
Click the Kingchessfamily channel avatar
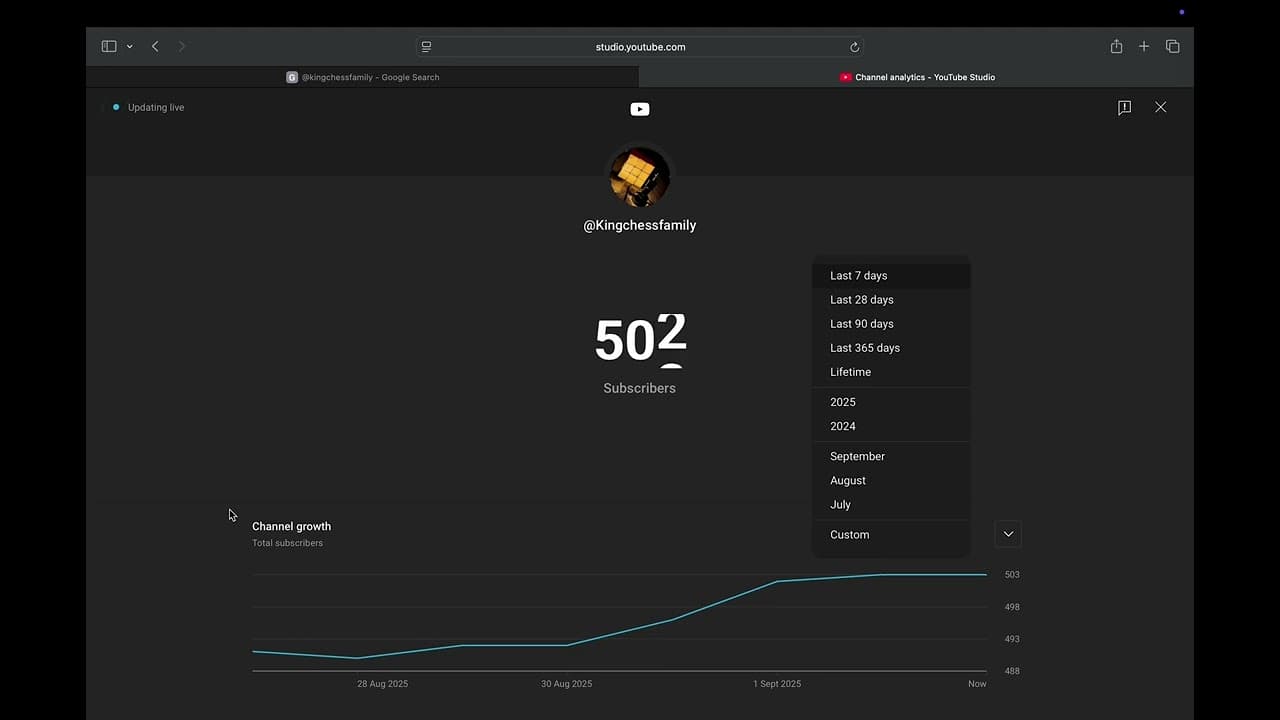coord(640,177)
